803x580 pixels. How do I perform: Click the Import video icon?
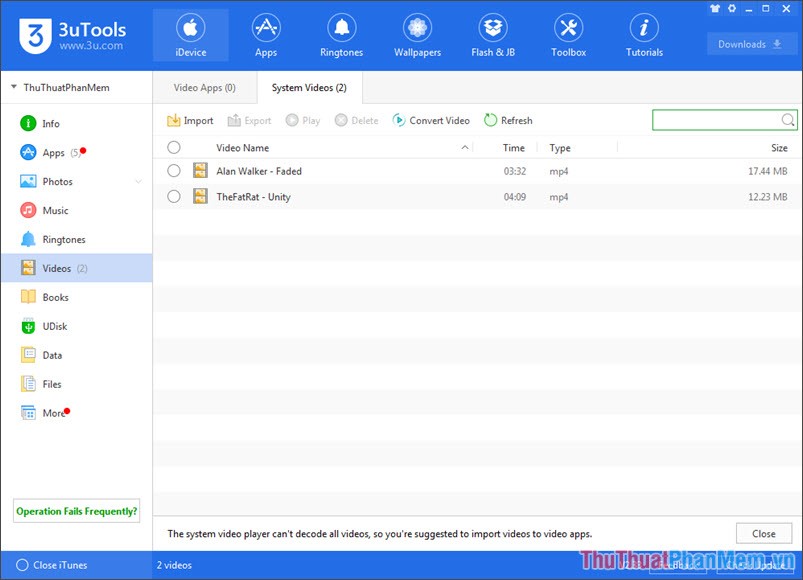tap(174, 121)
